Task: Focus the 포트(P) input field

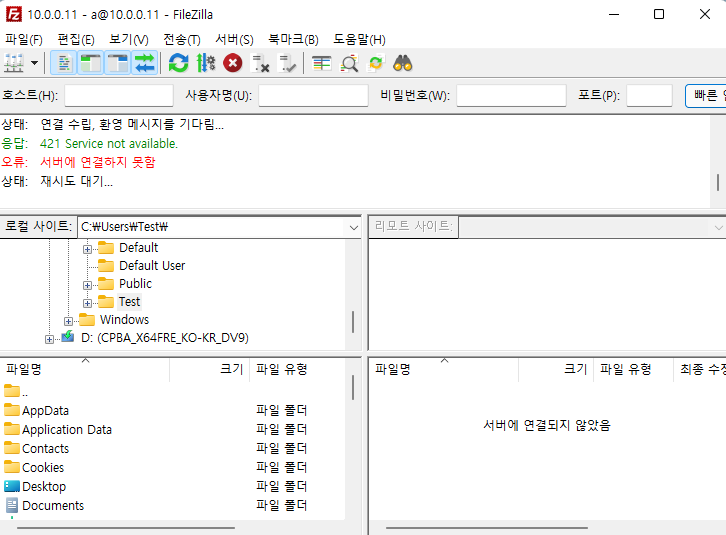Action: coord(649,95)
